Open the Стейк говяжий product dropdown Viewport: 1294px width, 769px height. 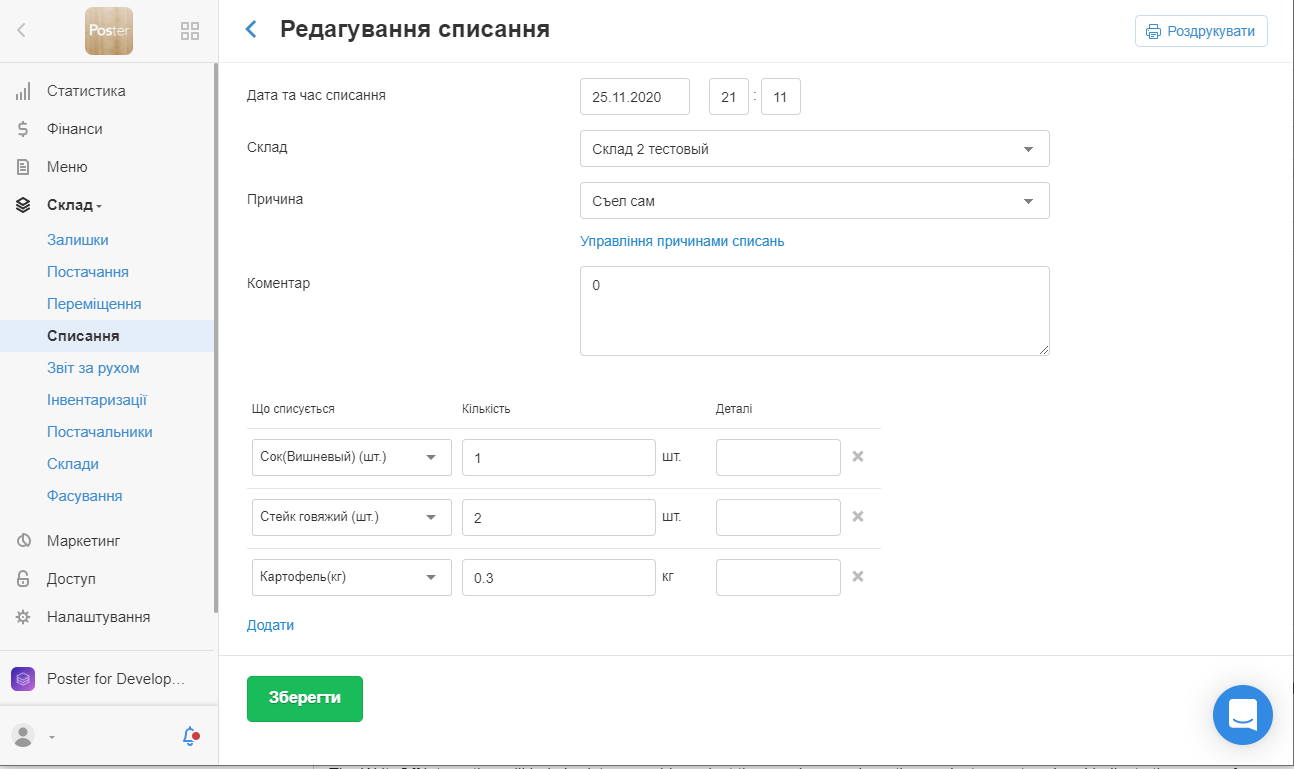[352, 517]
